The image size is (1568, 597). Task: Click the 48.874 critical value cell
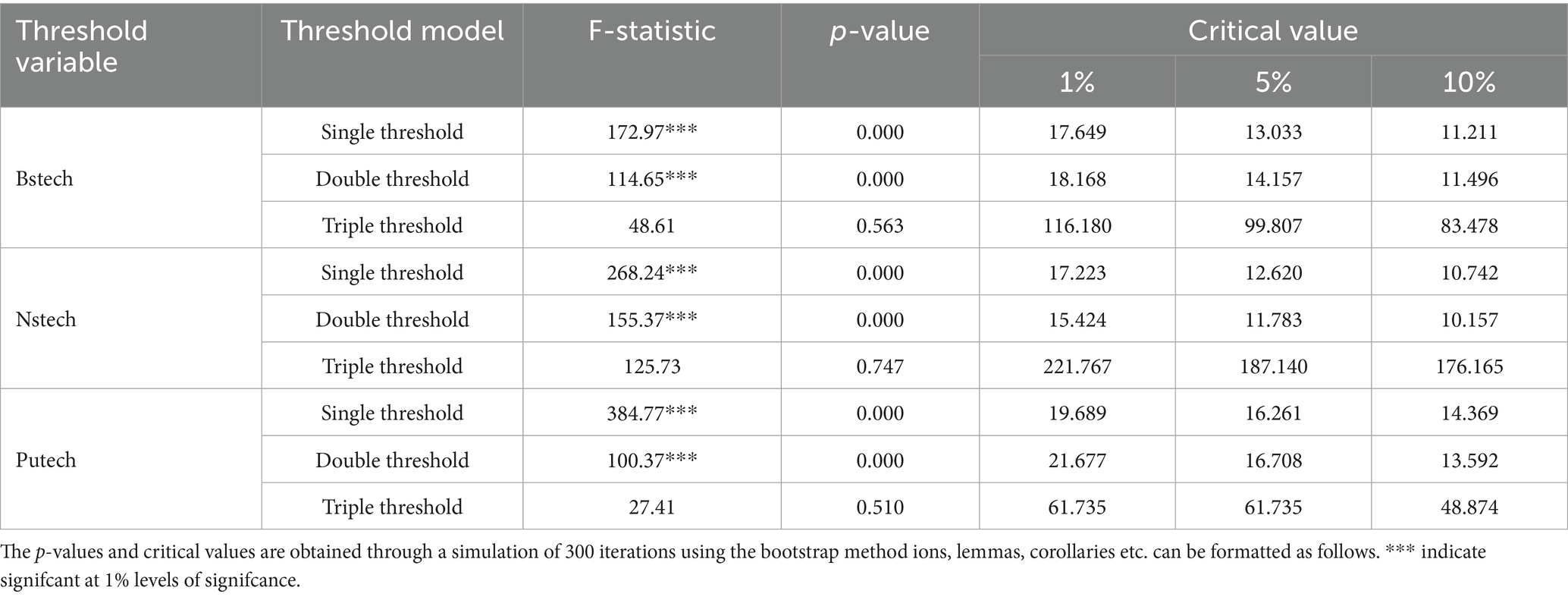(1469, 507)
